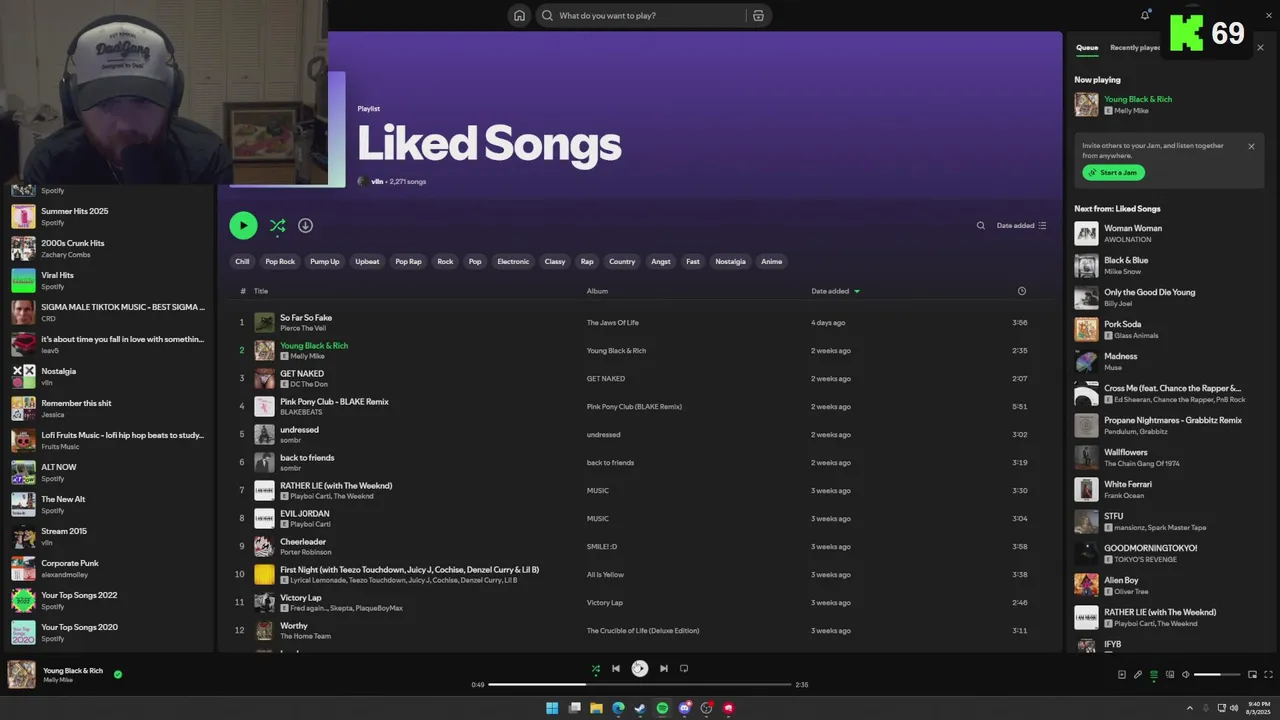Open Now Playing view icon
Viewport: 1280px width, 720px height.
pos(1122,675)
